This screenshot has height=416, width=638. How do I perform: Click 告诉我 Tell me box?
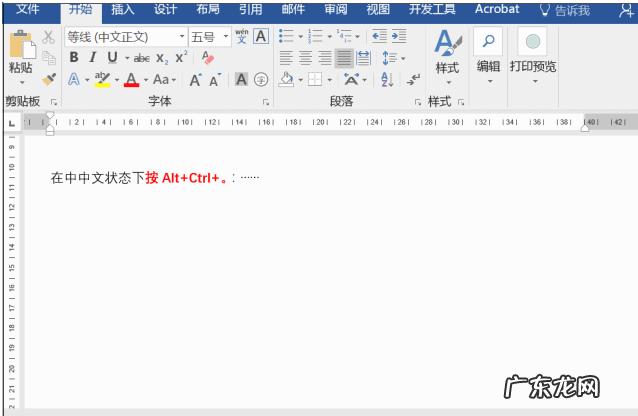[565, 10]
